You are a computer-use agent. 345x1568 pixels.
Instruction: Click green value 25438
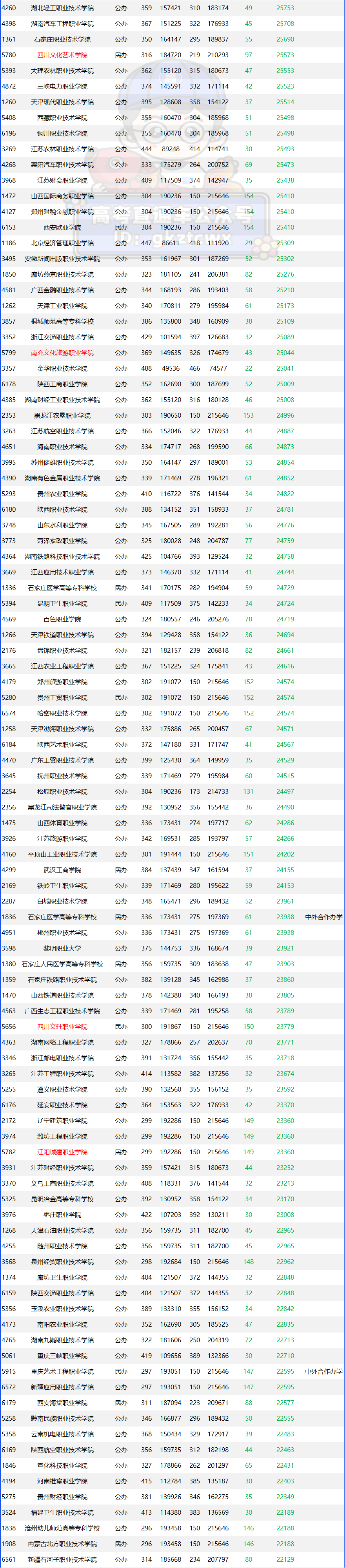(285, 181)
